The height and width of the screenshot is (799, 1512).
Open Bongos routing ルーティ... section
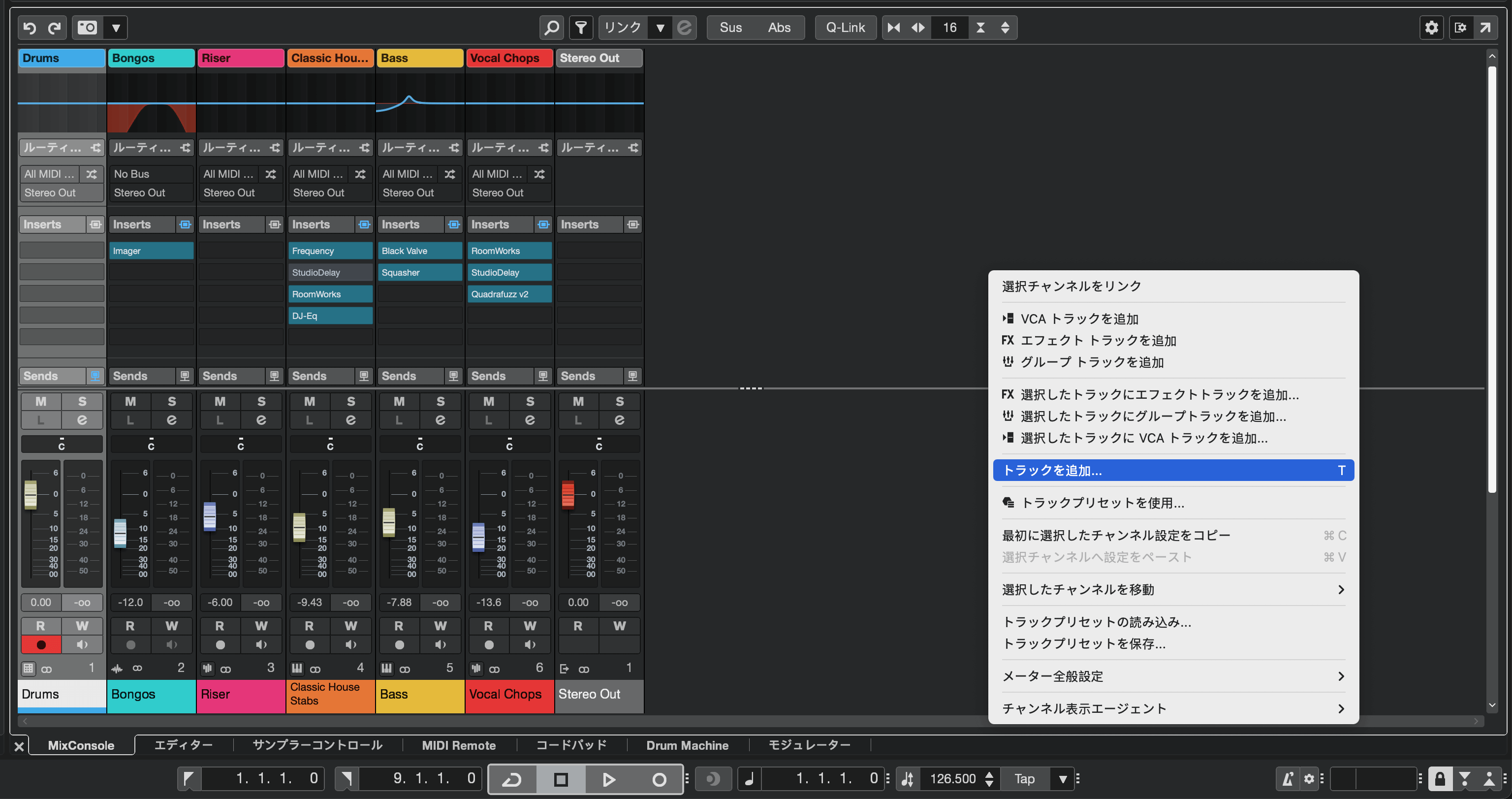[x=152, y=148]
